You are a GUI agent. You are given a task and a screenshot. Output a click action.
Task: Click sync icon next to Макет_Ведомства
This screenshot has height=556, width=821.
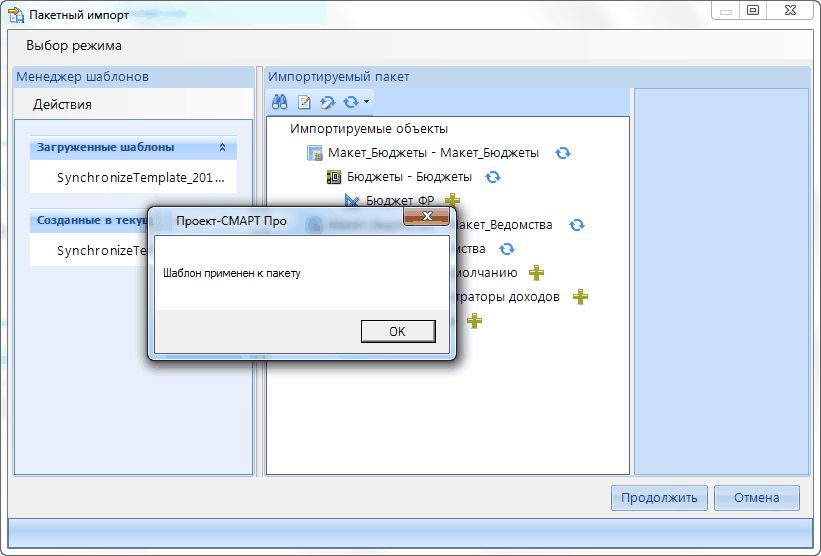pos(576,225)
